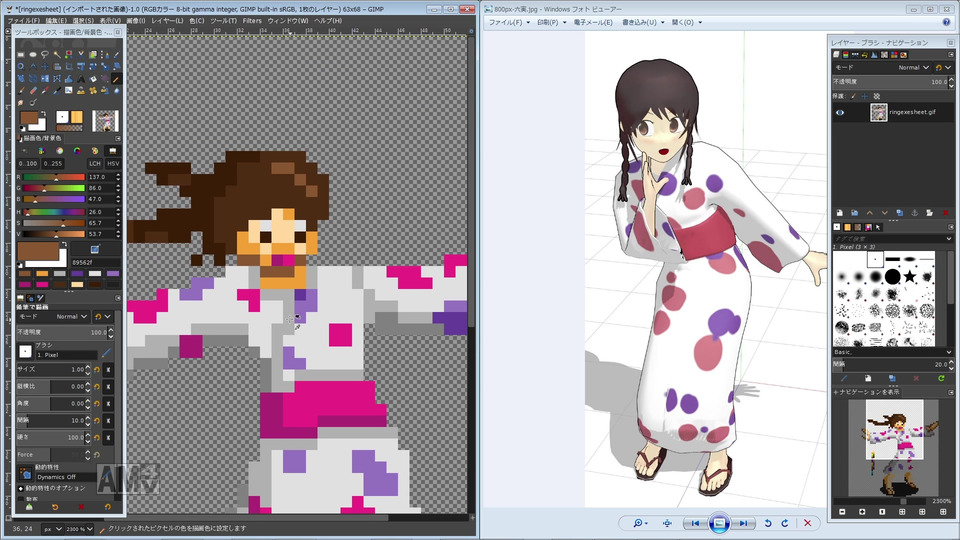Open help icon in Photo Viewer
The height and width of the screenshot is (540, 960).
pyautogui.click(x=947, y=22)
